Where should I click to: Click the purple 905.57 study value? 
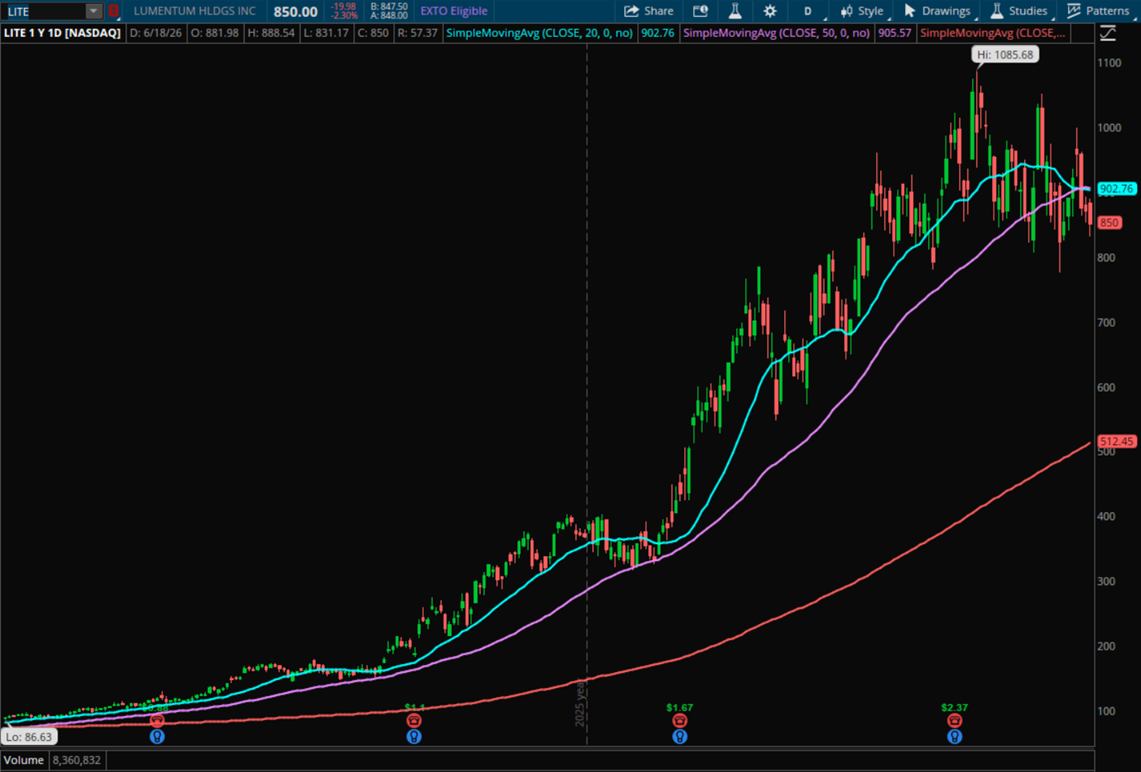pos(894,33)
